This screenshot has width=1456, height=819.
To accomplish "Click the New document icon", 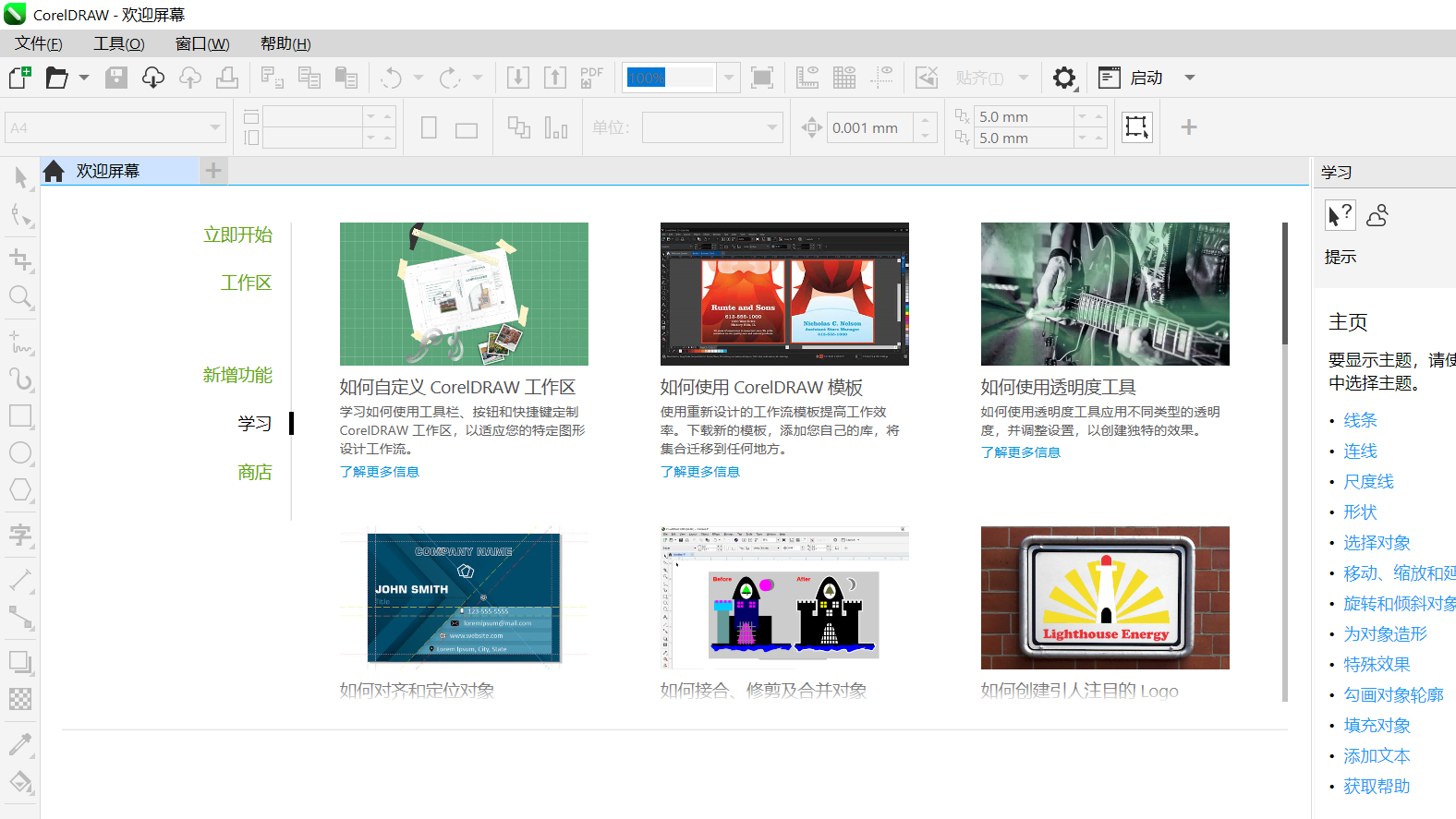I will [20, 78].
